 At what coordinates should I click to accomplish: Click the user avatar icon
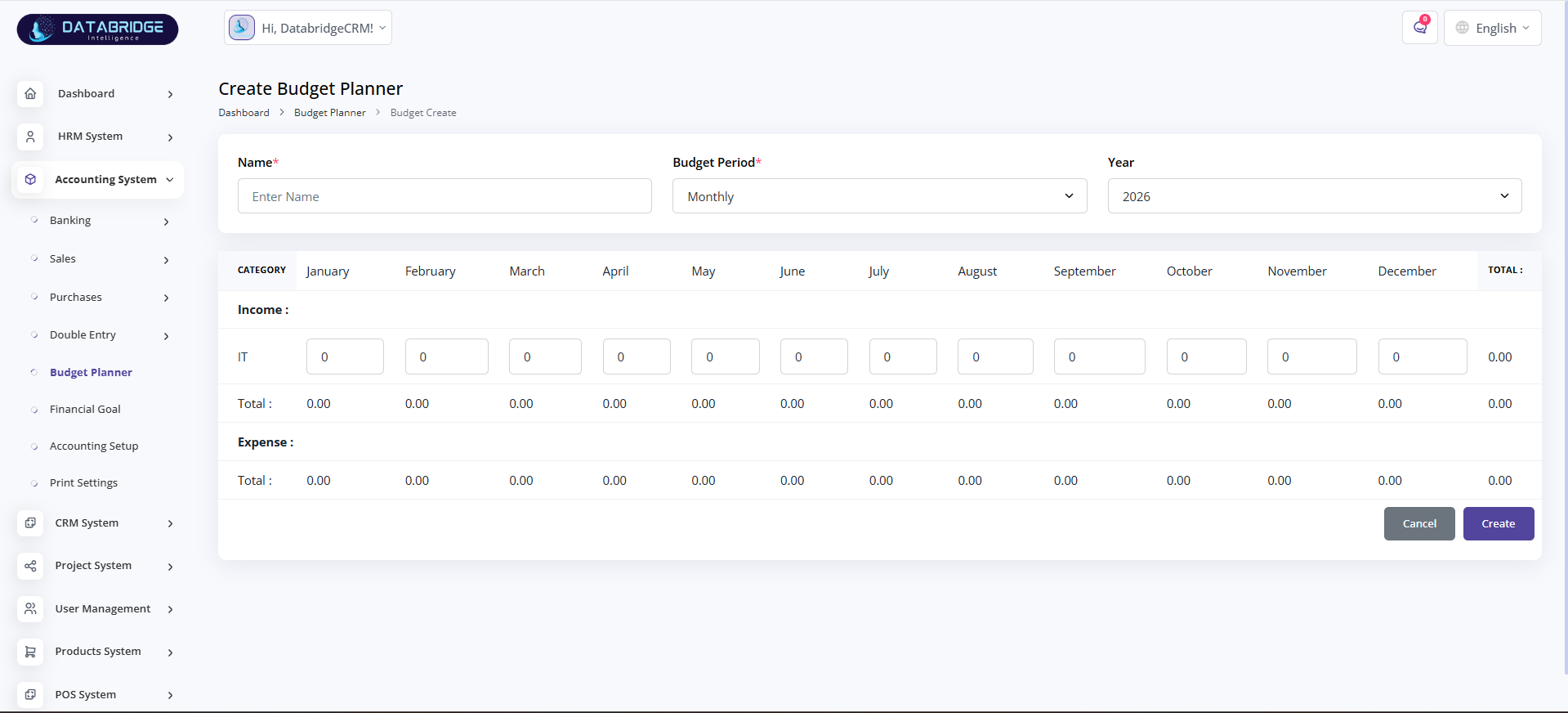pos(241,27)
